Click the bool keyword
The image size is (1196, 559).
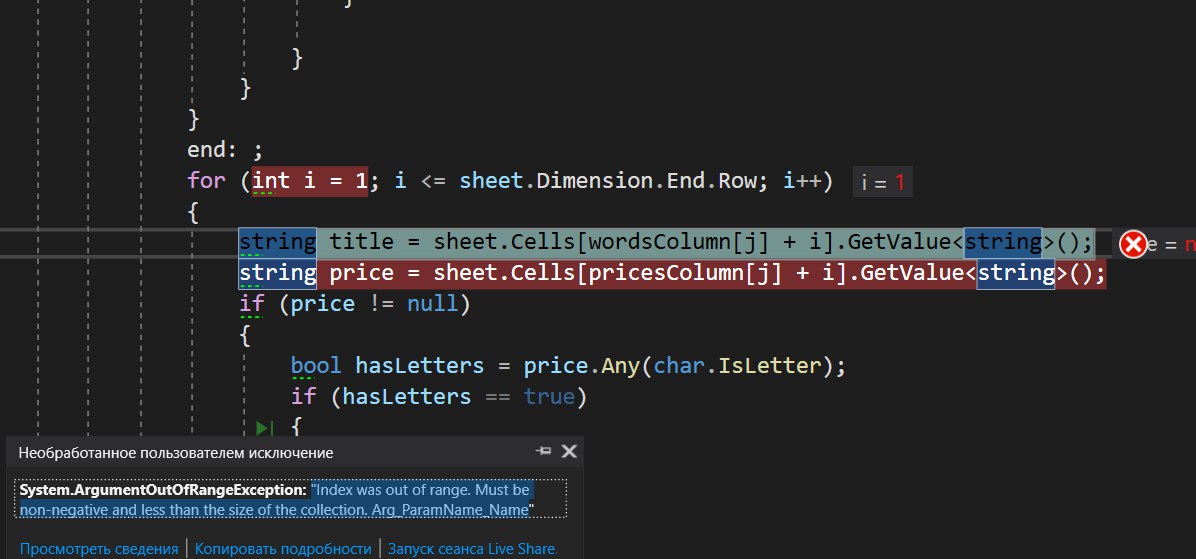point(317,366)
